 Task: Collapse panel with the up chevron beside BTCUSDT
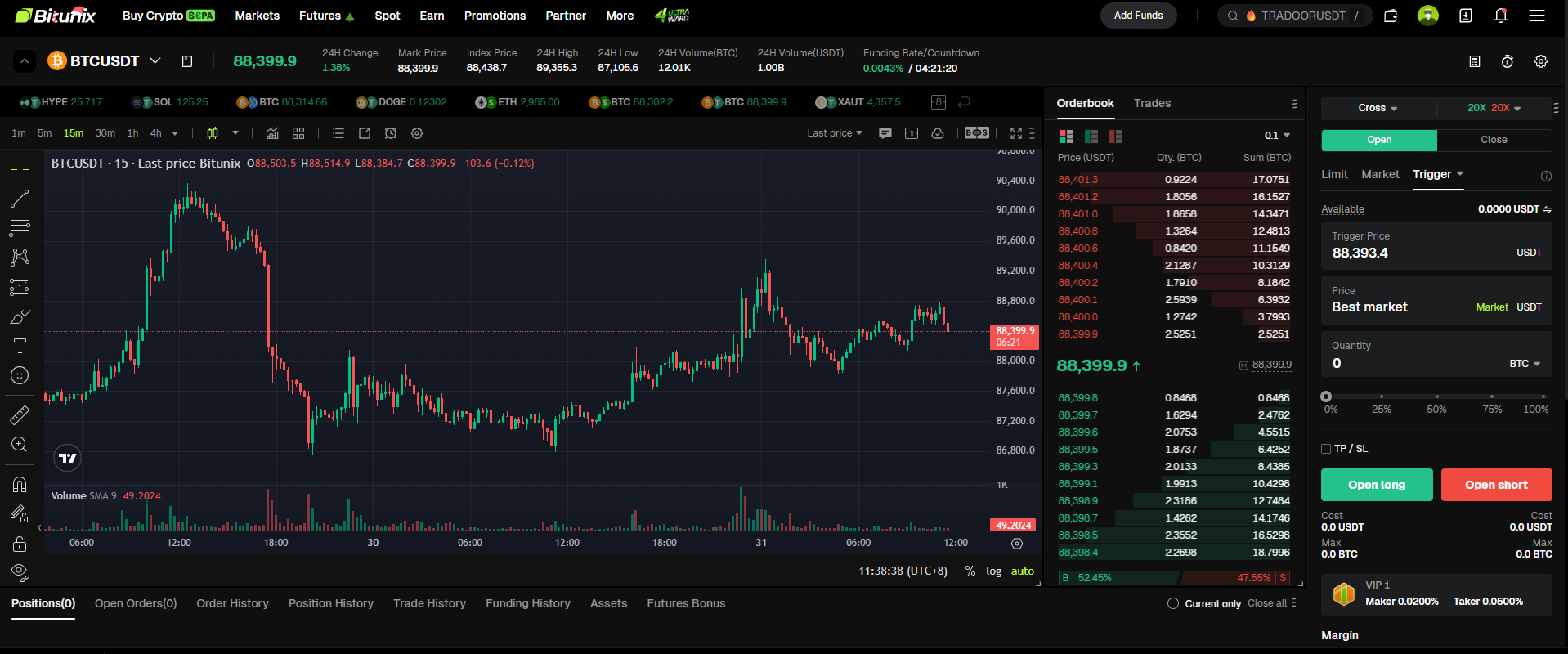[25, 61]
